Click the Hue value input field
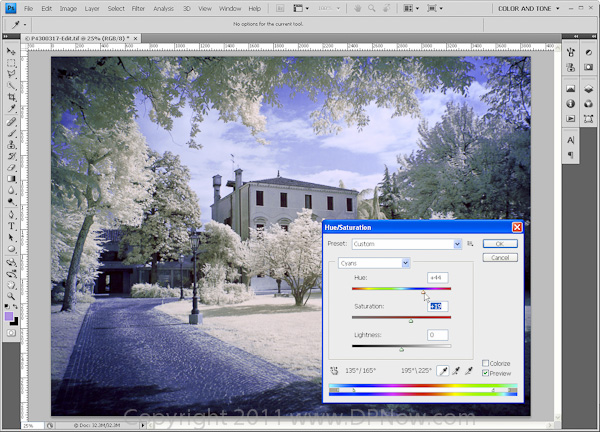Screen dimensions: 600x432 coord(438,278)
